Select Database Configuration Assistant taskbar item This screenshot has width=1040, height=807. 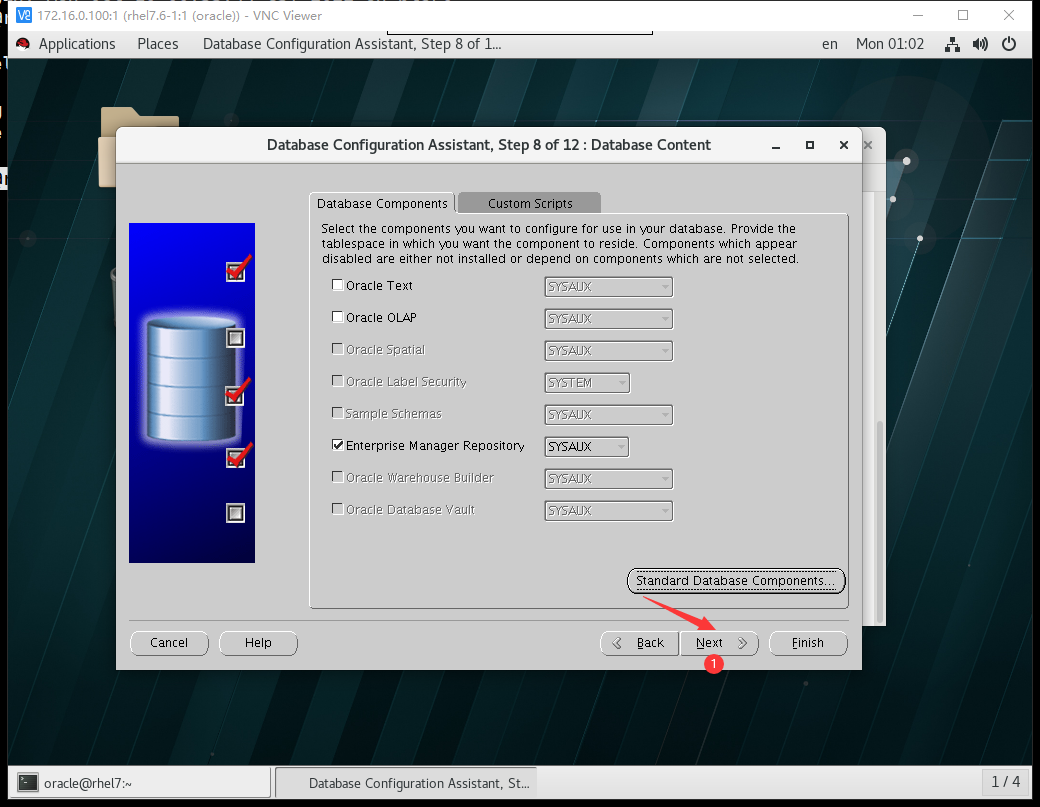(406, 783)
